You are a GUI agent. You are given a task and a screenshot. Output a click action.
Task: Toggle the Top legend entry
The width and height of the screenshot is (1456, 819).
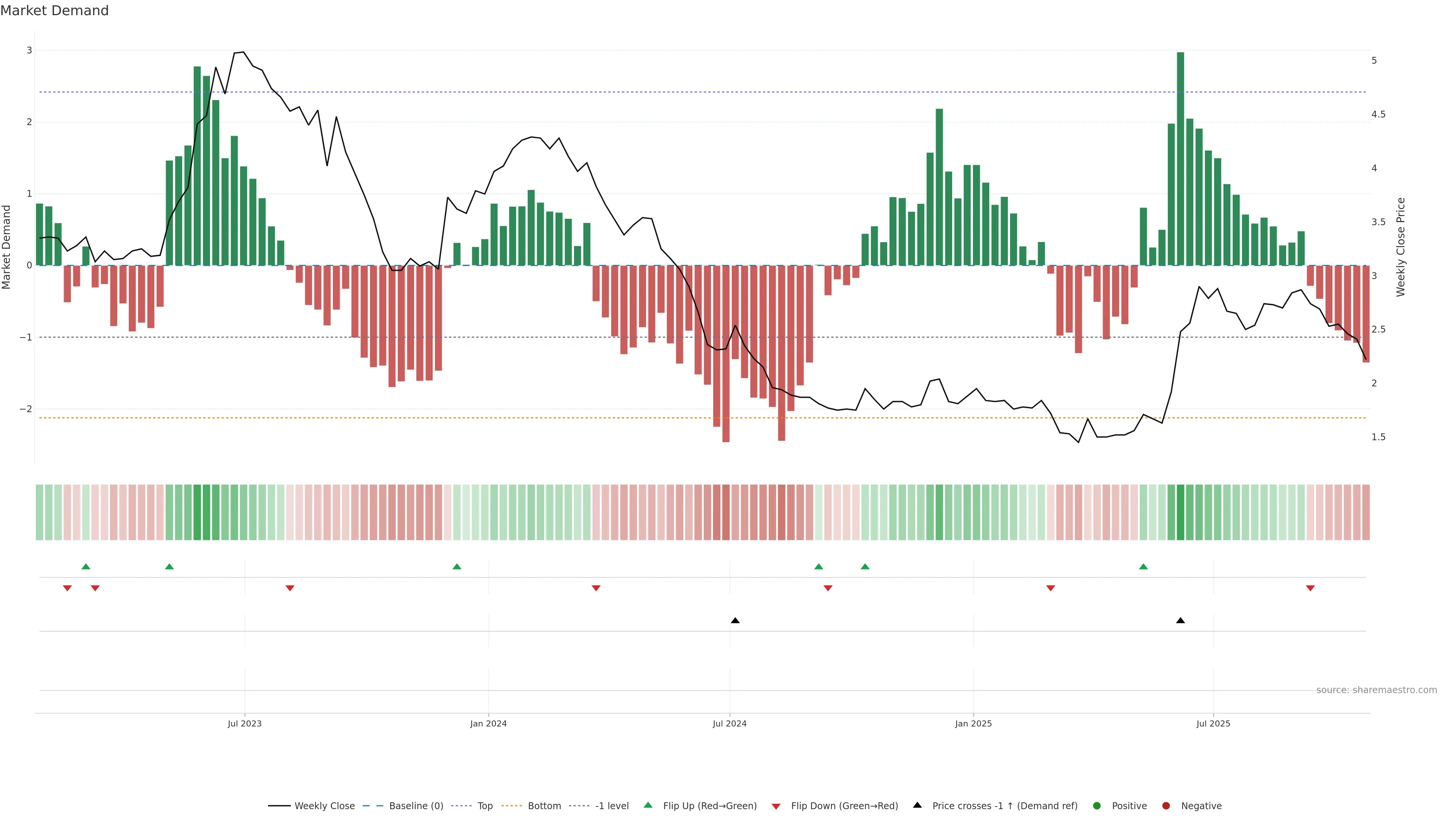tap(485, 805)
